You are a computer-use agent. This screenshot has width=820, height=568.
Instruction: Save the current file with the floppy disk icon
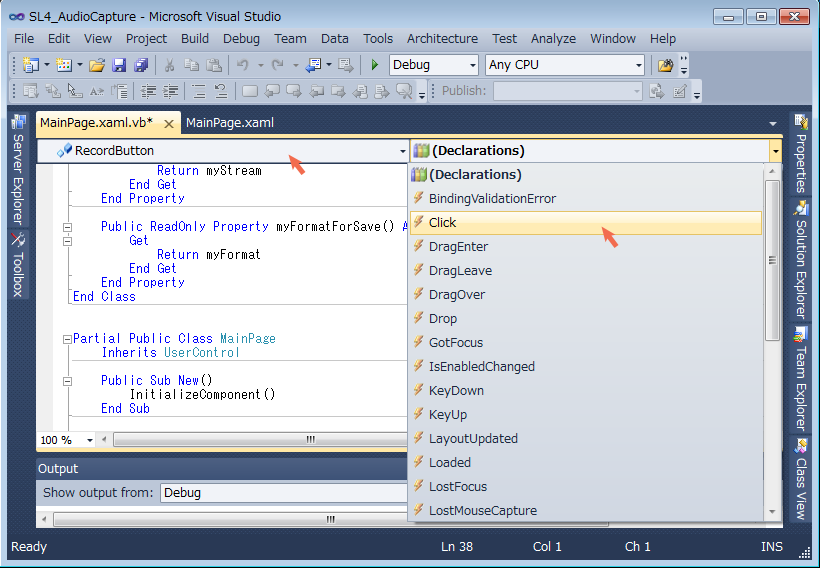119,65
